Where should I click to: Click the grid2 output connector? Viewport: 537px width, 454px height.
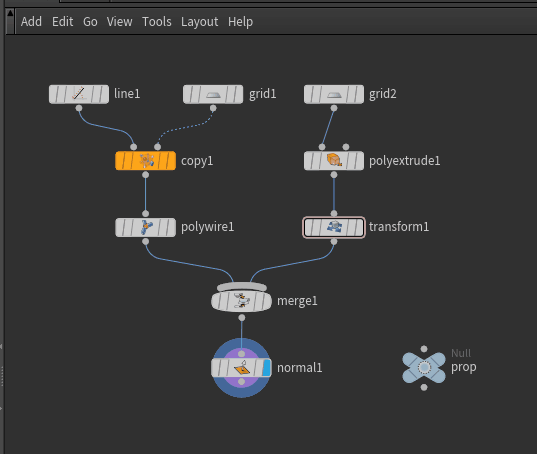coord(334,108)
